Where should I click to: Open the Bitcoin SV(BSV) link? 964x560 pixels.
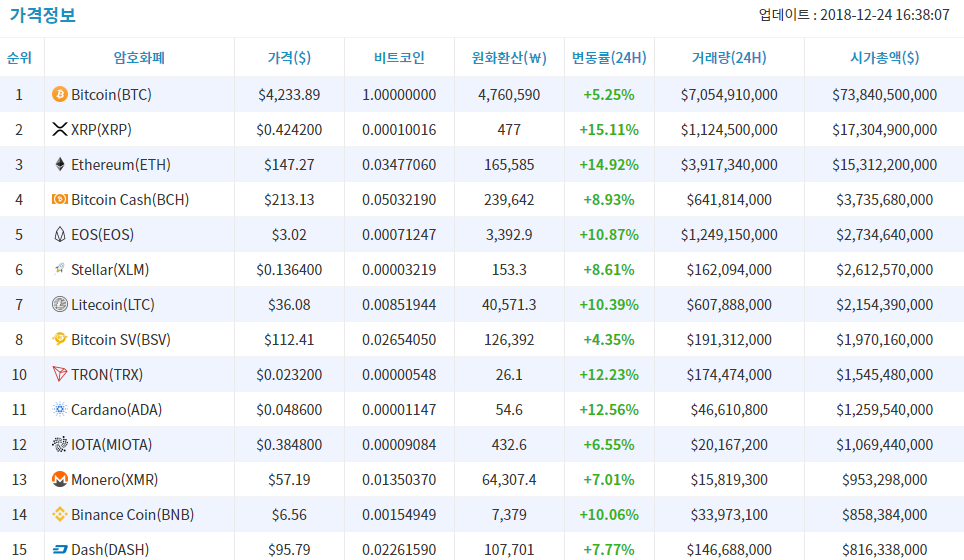pyautogui.click(x=121, y=340)
